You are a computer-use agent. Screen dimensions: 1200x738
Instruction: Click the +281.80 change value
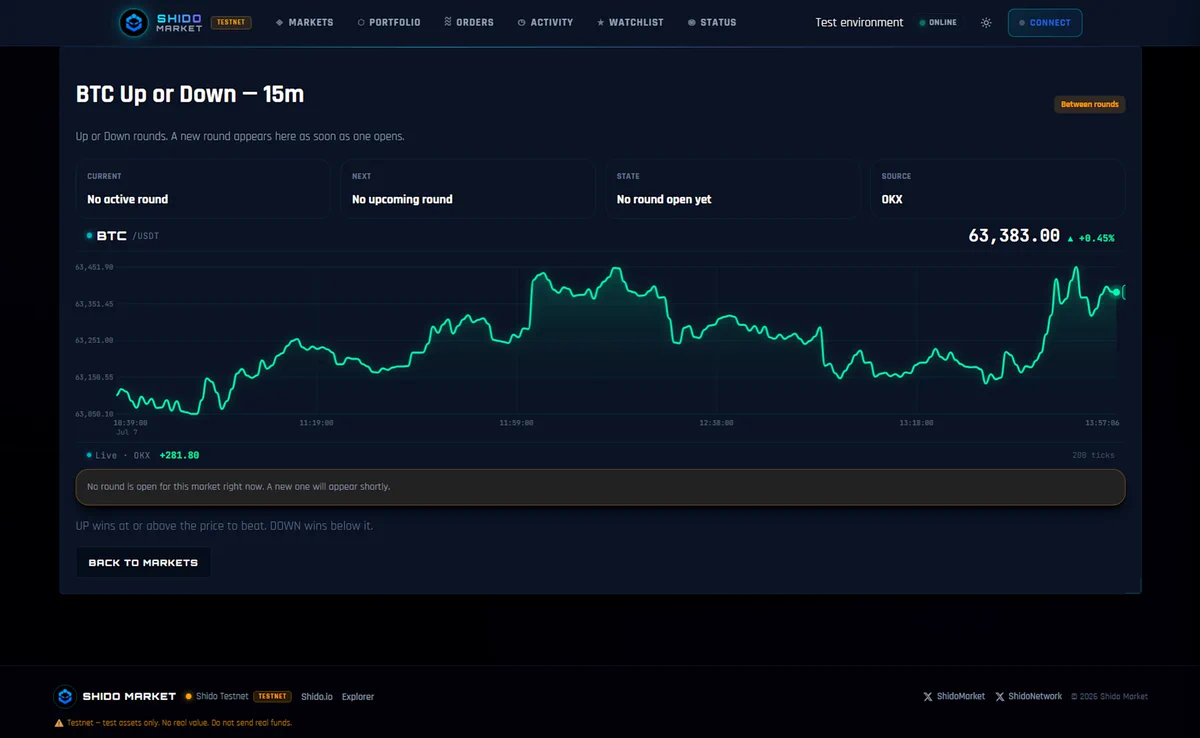click(179, 455)
